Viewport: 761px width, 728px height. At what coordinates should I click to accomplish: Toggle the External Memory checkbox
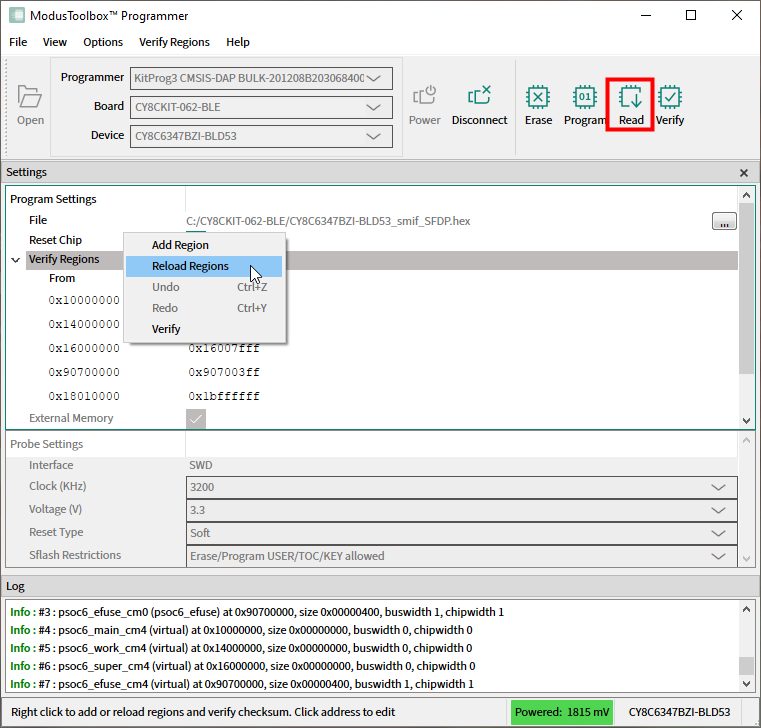[196, 419]
